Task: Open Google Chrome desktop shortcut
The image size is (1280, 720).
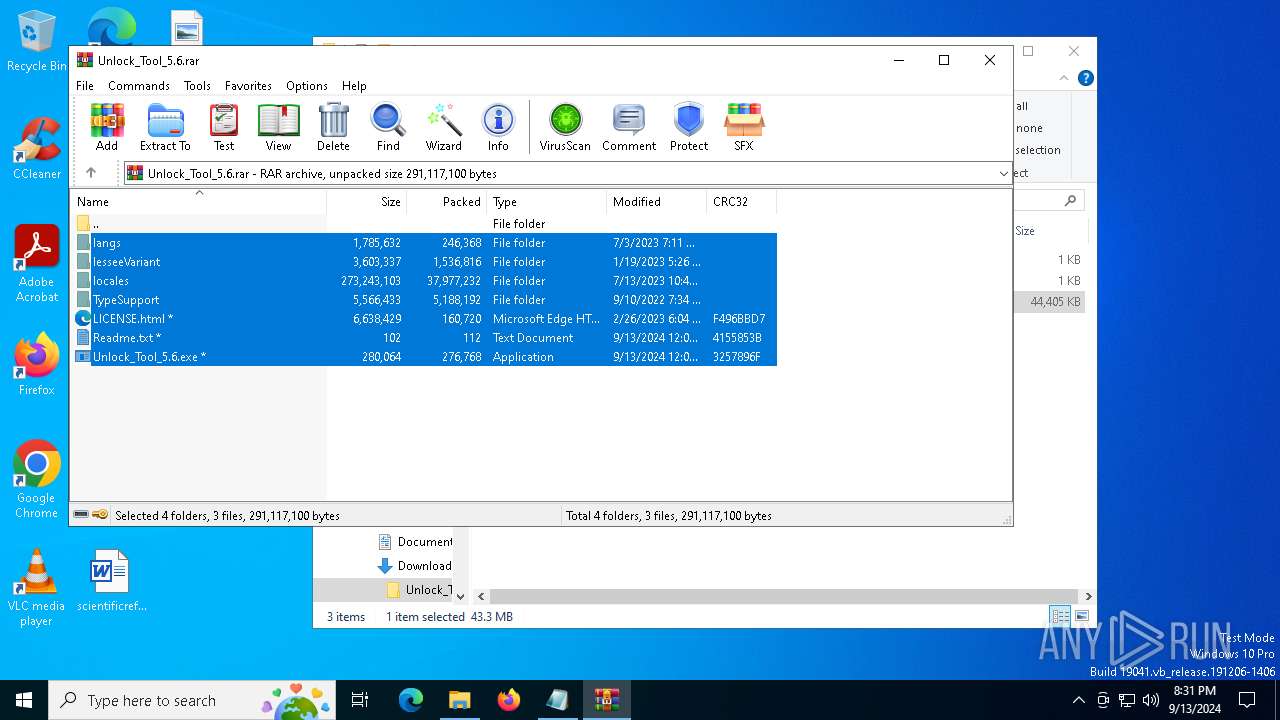Action: click(x=37, y=480)
